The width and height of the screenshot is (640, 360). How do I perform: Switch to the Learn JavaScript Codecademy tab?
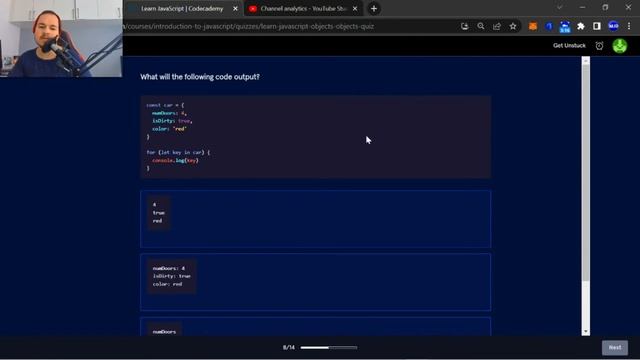tap(182, 9)
